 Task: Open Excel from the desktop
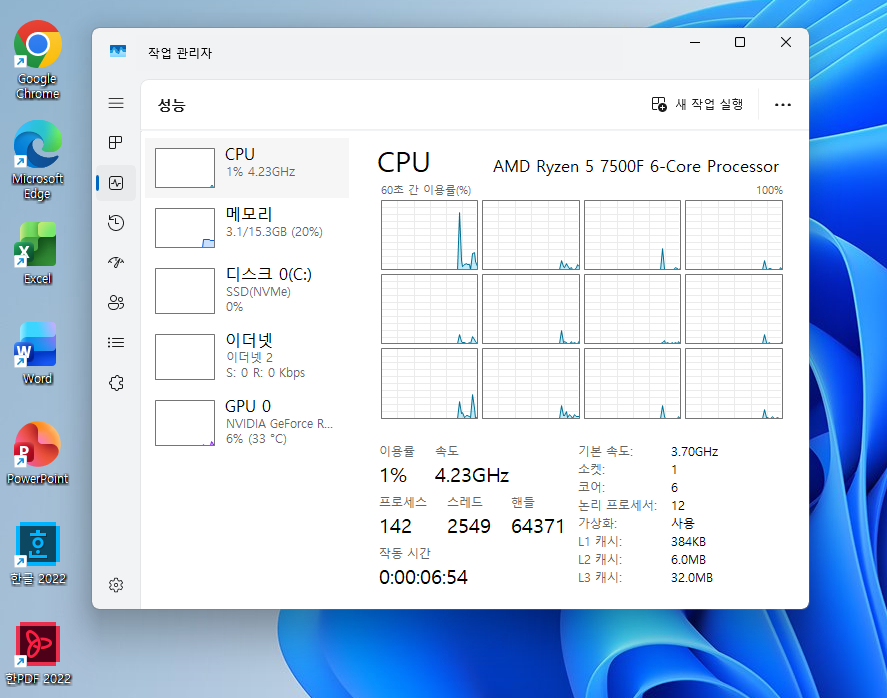37,245
